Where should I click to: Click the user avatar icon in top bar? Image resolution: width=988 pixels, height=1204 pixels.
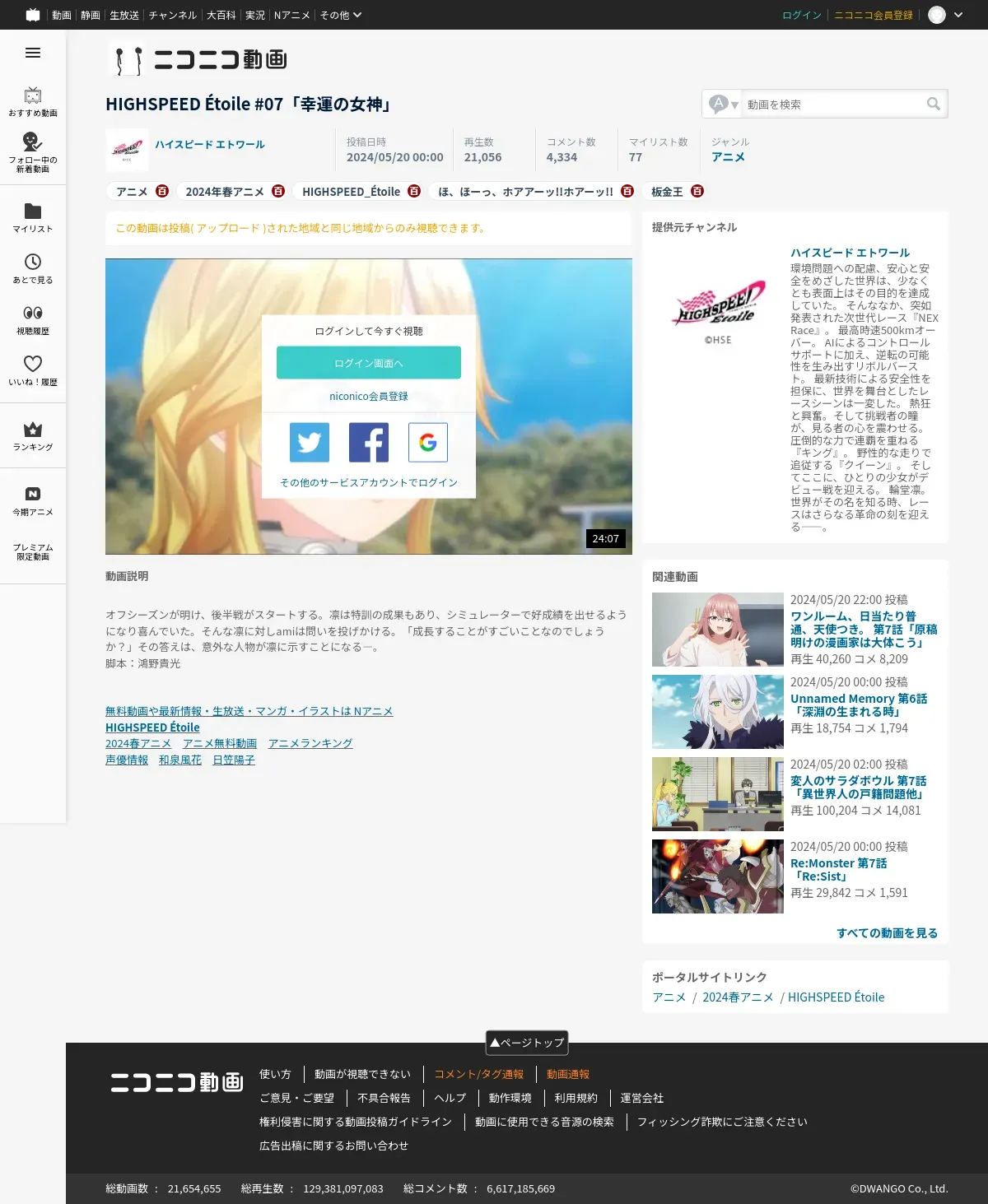click(937, 15)
